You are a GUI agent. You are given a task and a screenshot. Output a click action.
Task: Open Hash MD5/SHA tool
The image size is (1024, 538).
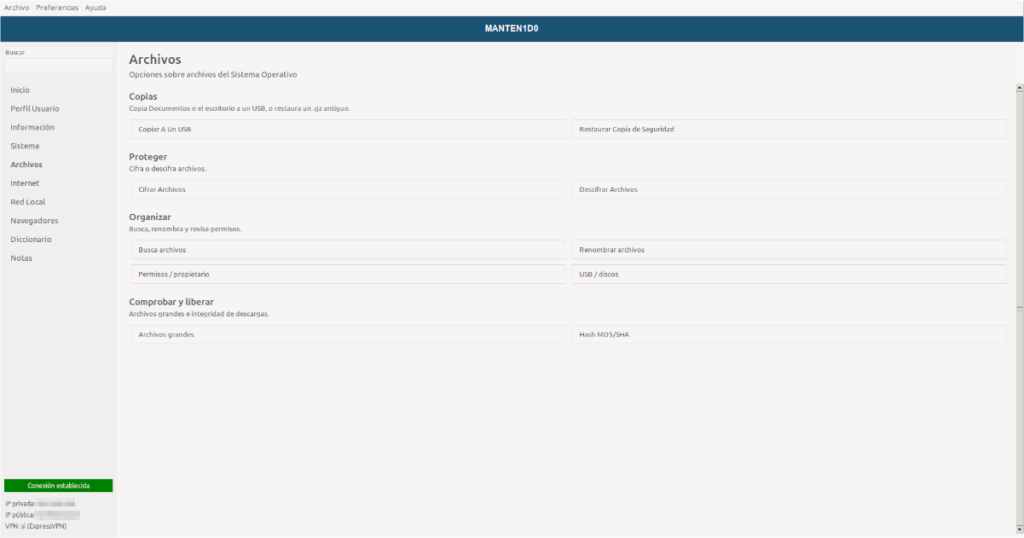click(789, 334)
